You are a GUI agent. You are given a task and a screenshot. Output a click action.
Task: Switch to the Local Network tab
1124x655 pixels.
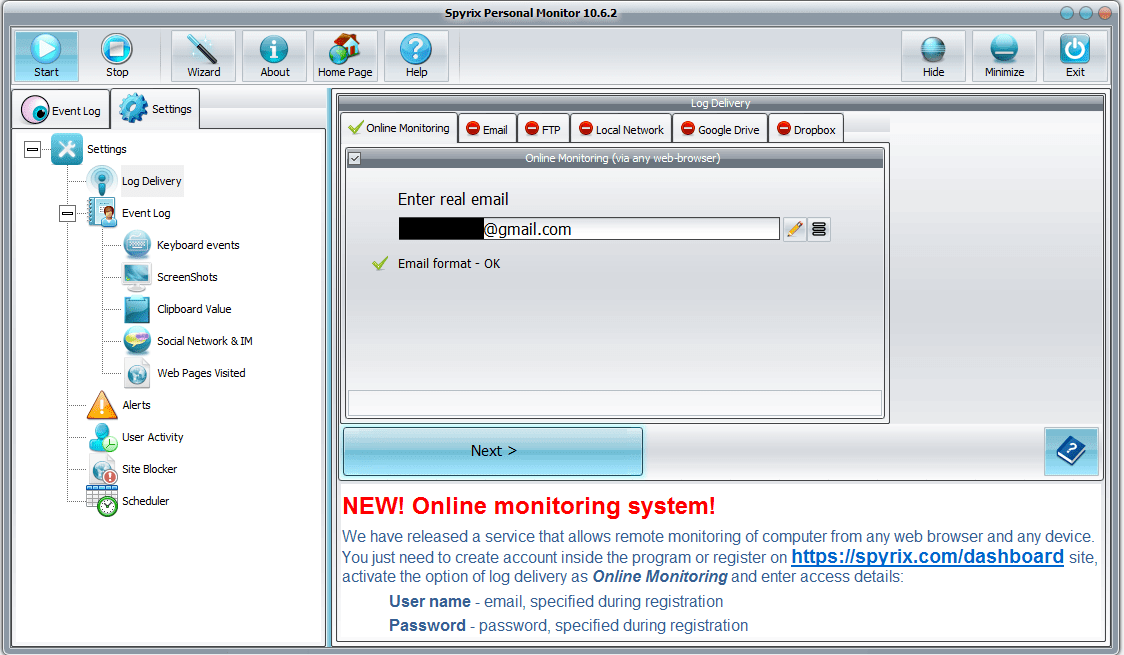[x=621, y=129]
